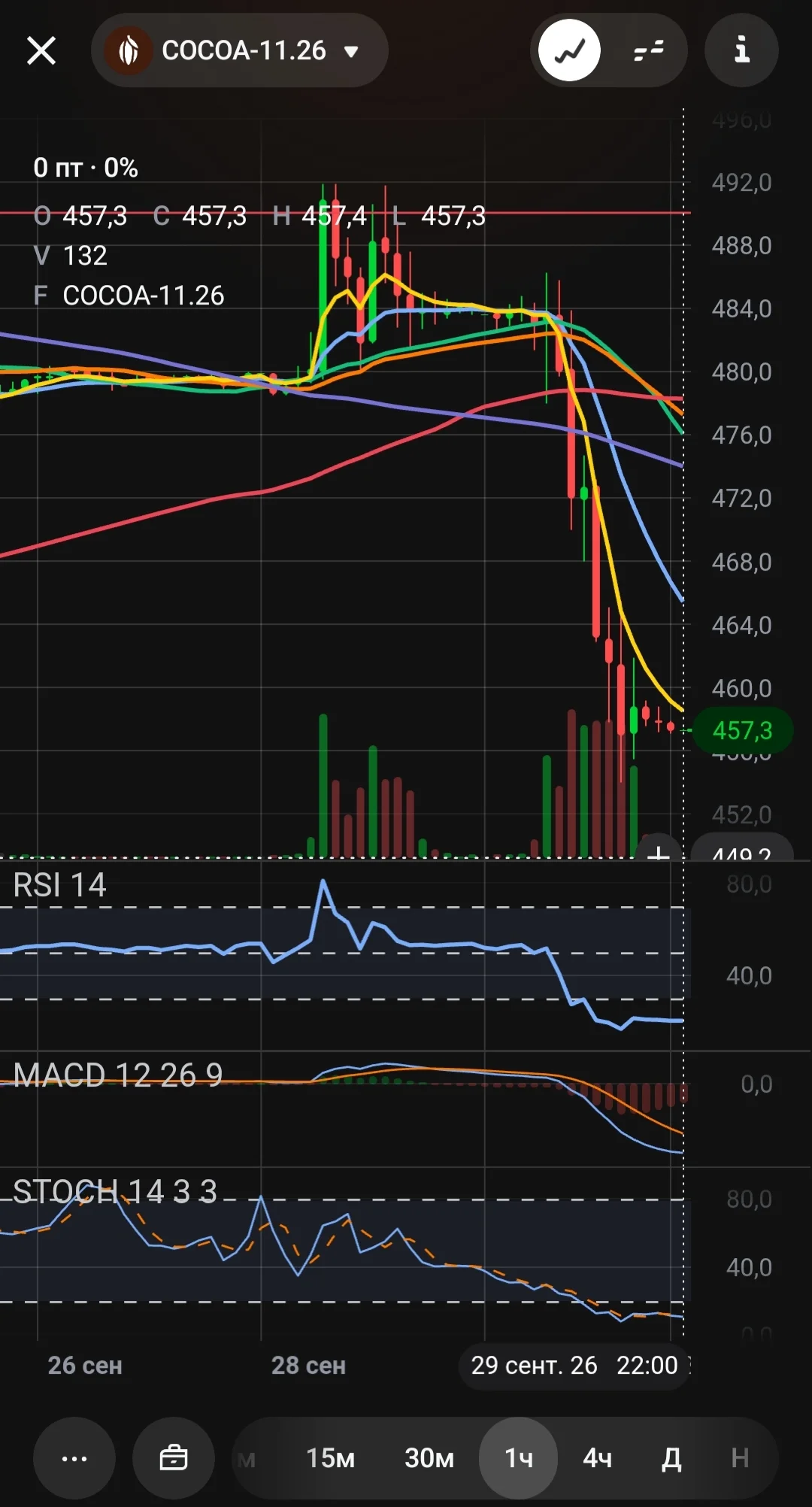Click the 452,0 price axis label
Image resolution: width=812 pixels, height=1507 pixels.
click(x=741, y=814)
